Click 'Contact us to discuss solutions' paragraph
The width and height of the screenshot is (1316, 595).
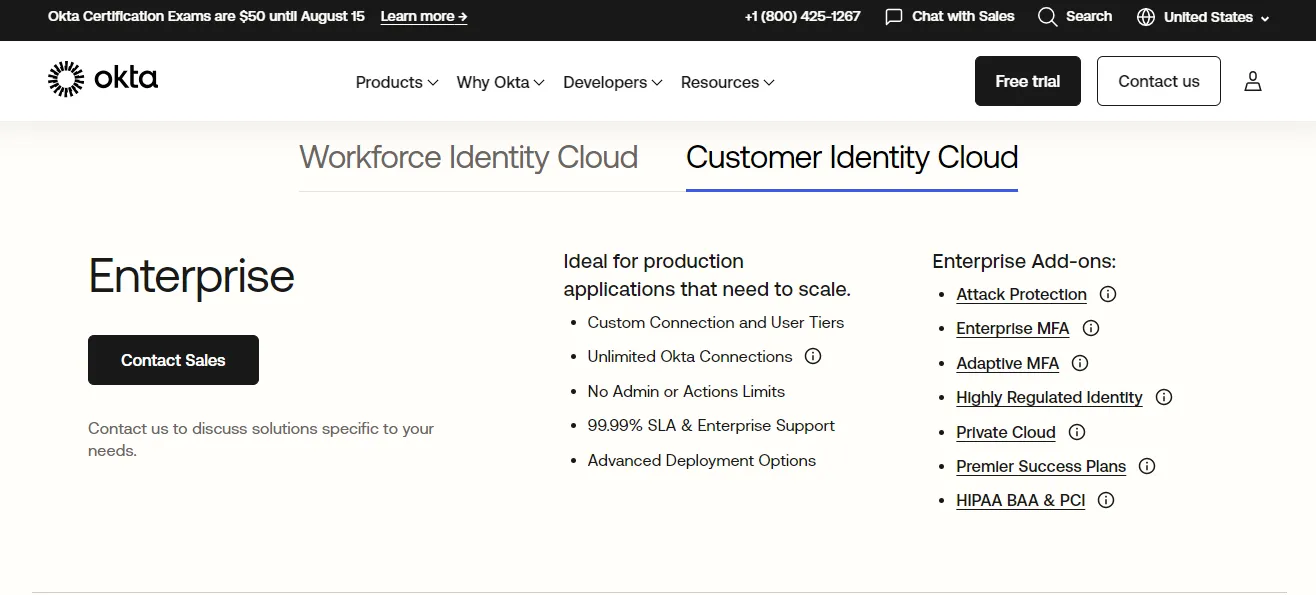(261, 439)
